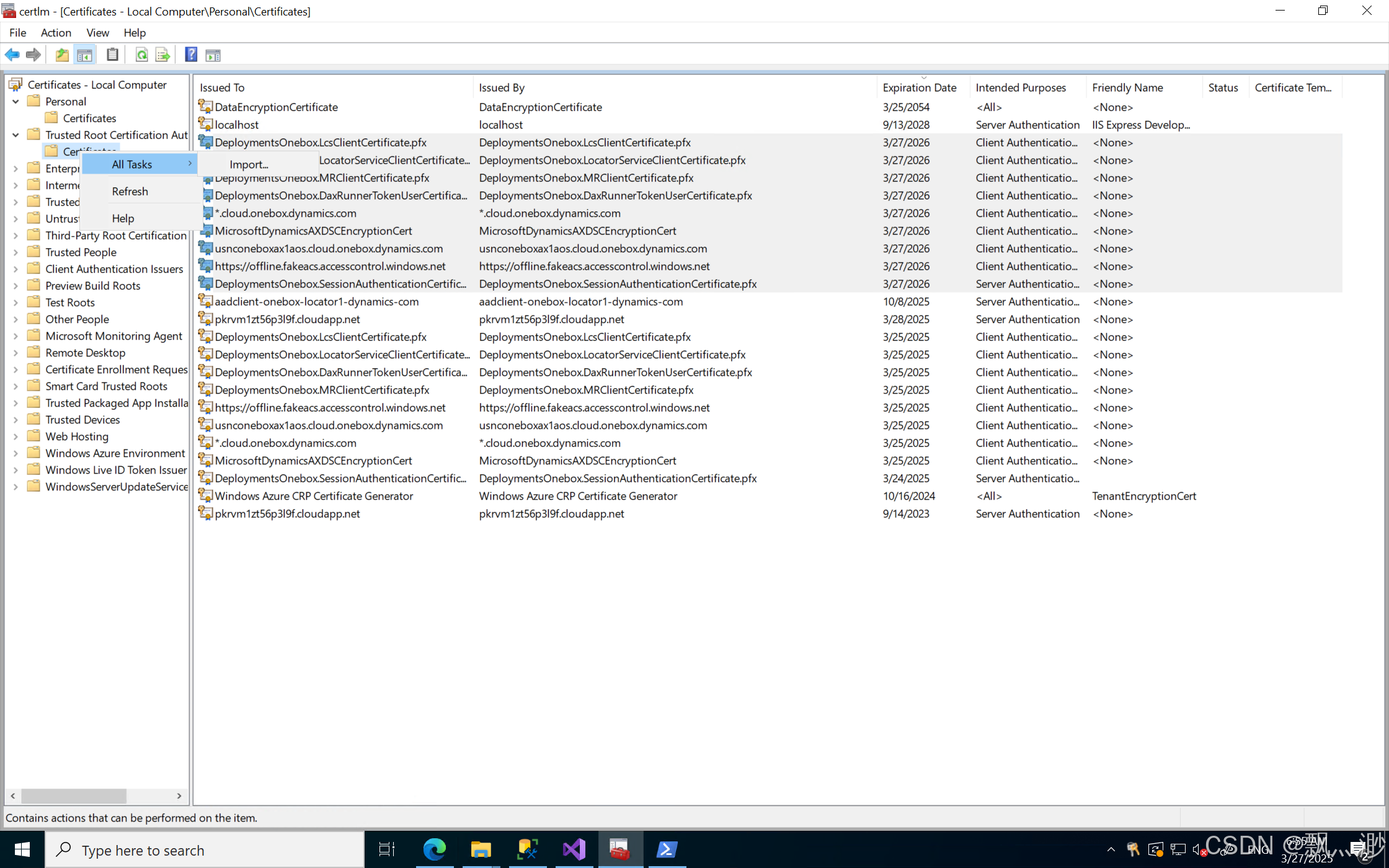This screenshot has width=1389, height=868.
Task: Click the Up One Level folder icon
Action: coord(62,55)
